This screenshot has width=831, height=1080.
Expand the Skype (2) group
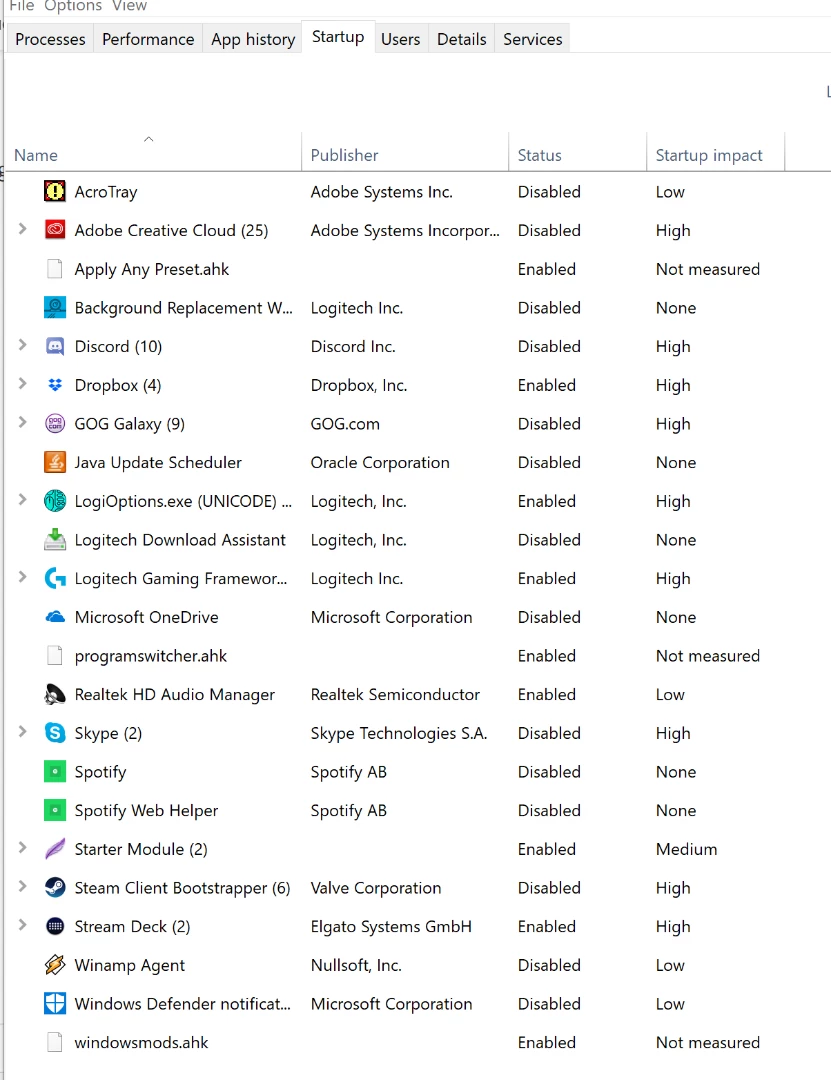(x=22, y=731)
